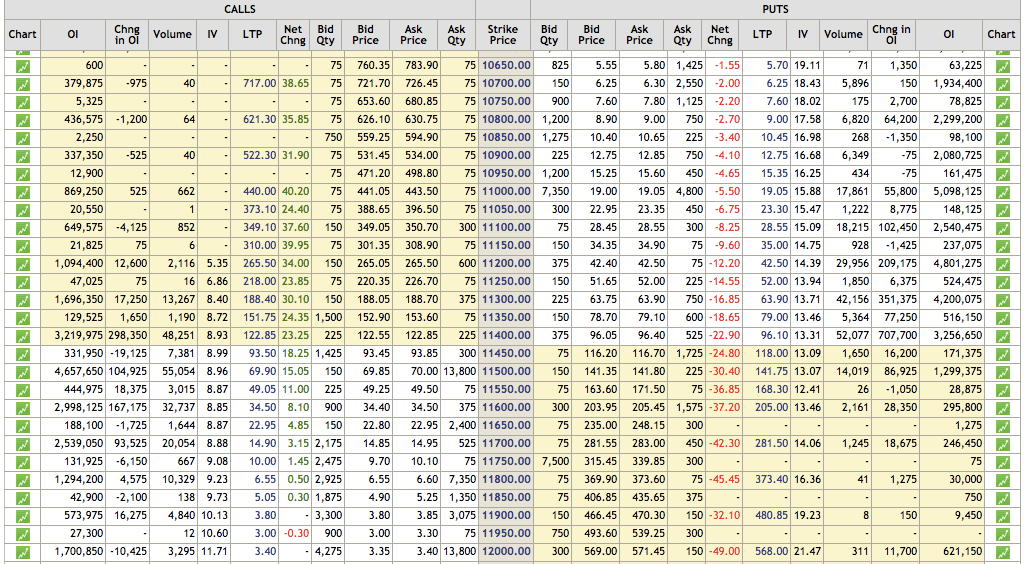Open puts chart icon for 11700.00 strike

click(1002, 443)
